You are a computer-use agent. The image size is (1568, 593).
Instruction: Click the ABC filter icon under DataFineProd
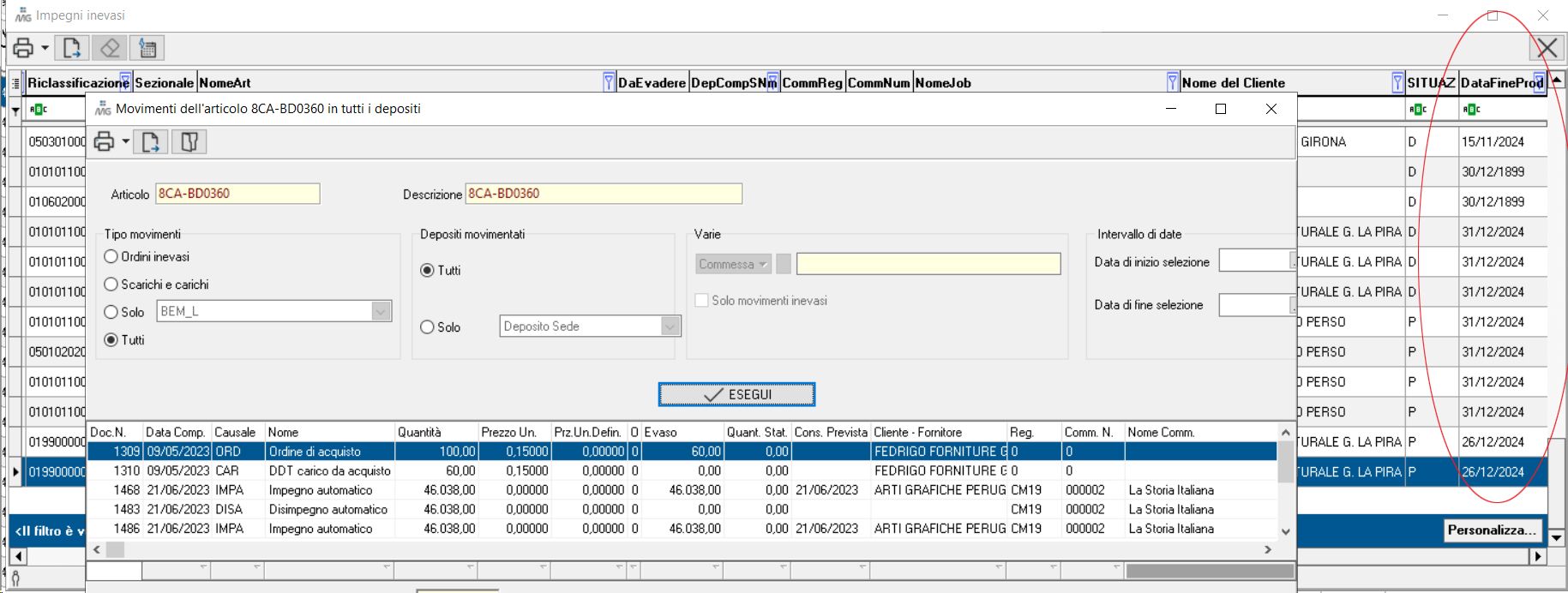[1471, 110]
